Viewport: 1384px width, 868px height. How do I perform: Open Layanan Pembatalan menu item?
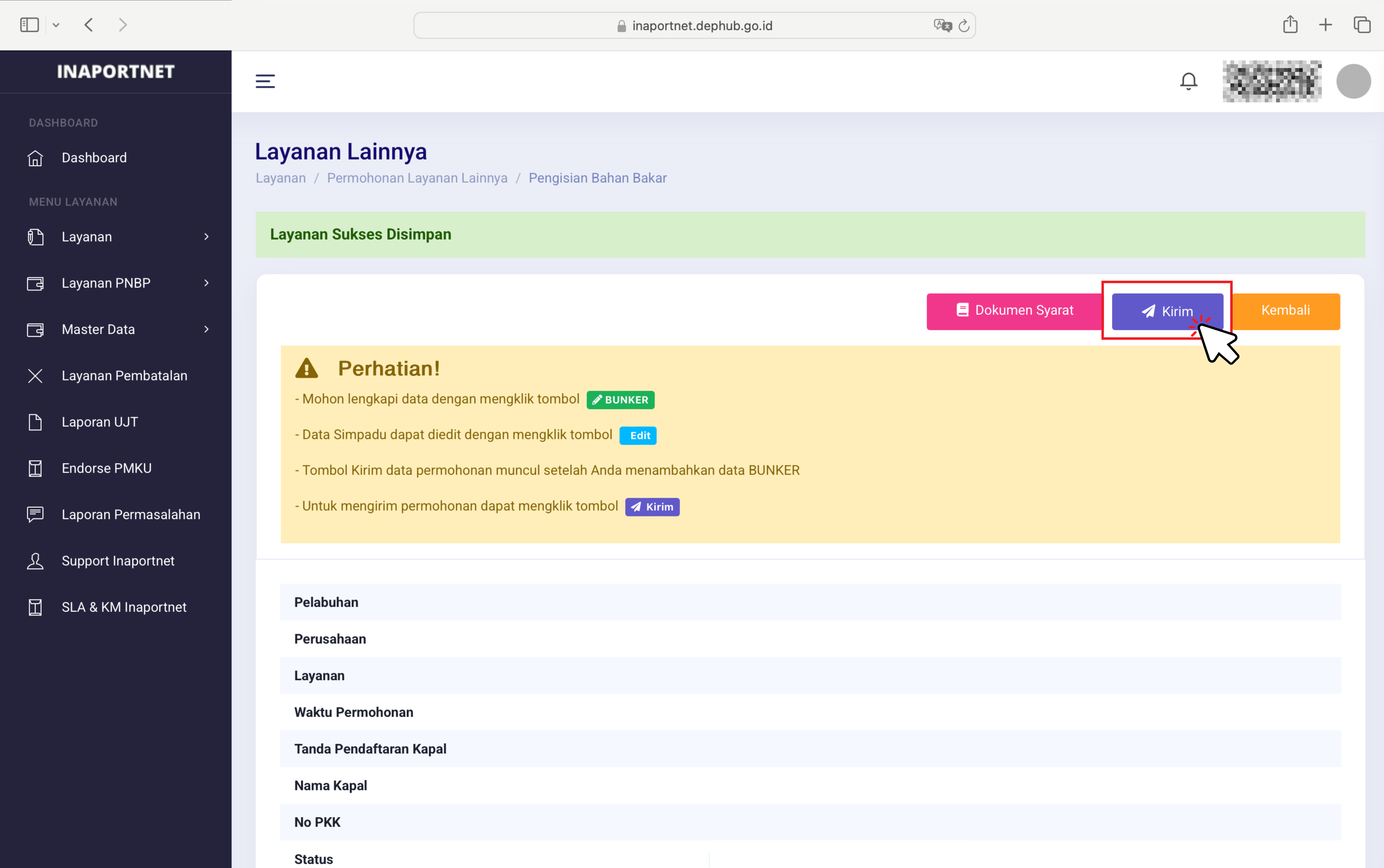(124, 375)
